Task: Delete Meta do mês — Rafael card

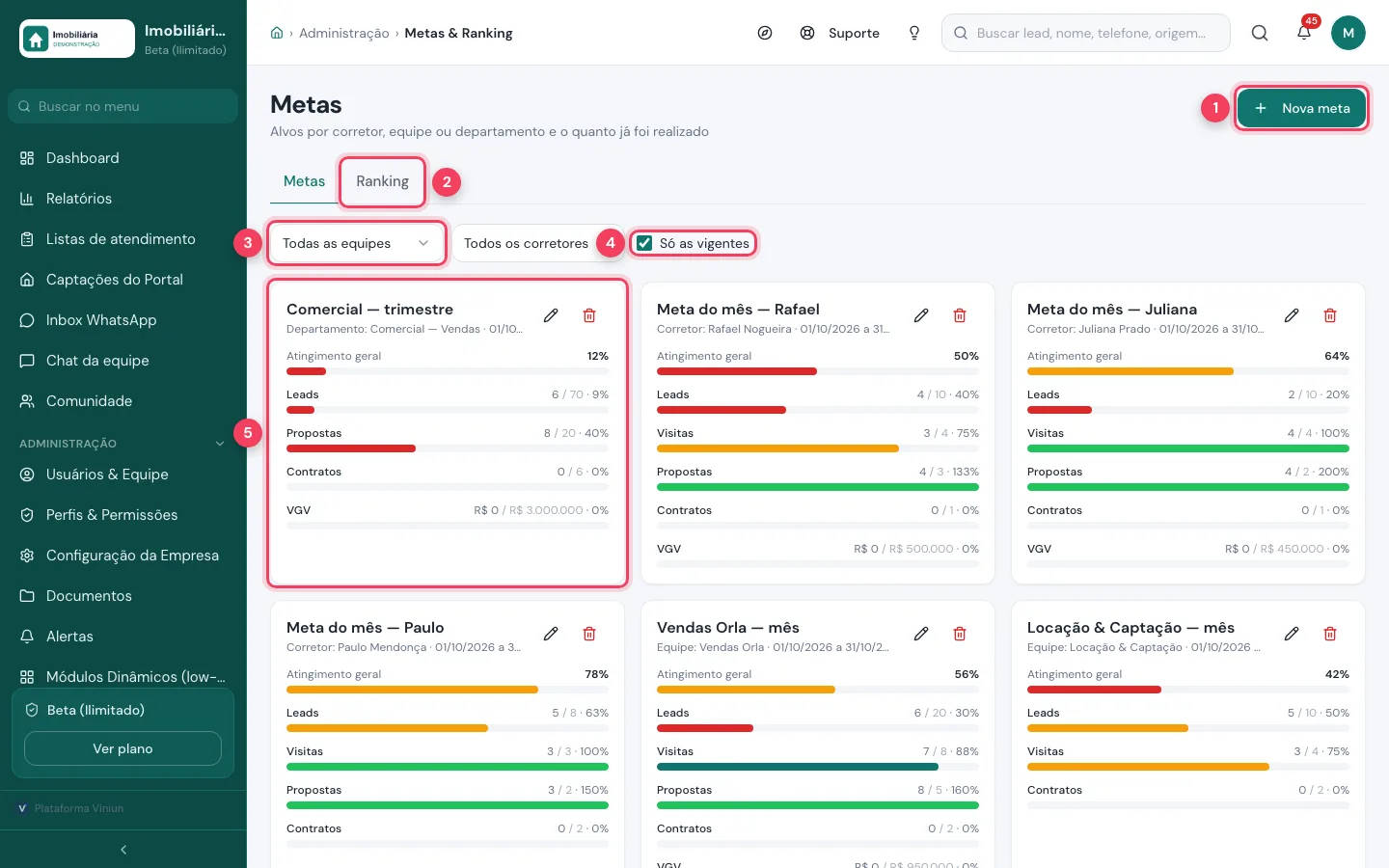Action: (960, 315)
